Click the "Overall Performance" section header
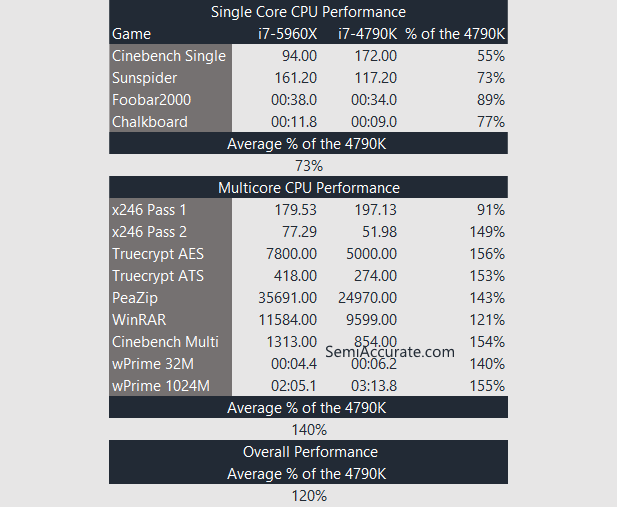The width and height of the screenshot is (617, 507). click(310, 452)
